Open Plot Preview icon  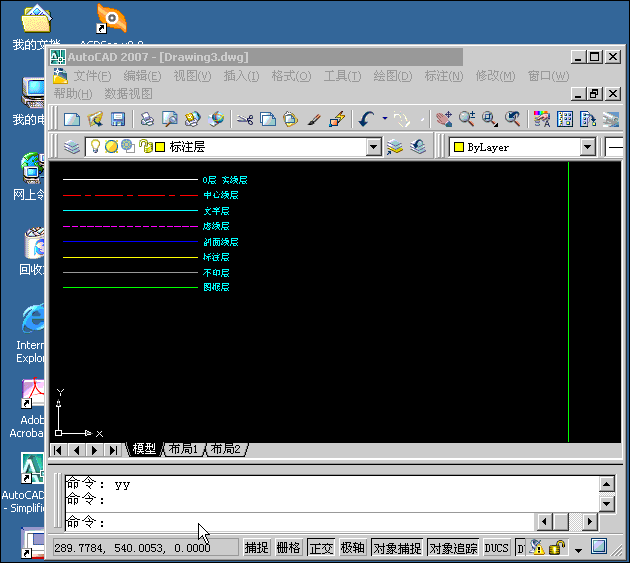click(170, 119)
